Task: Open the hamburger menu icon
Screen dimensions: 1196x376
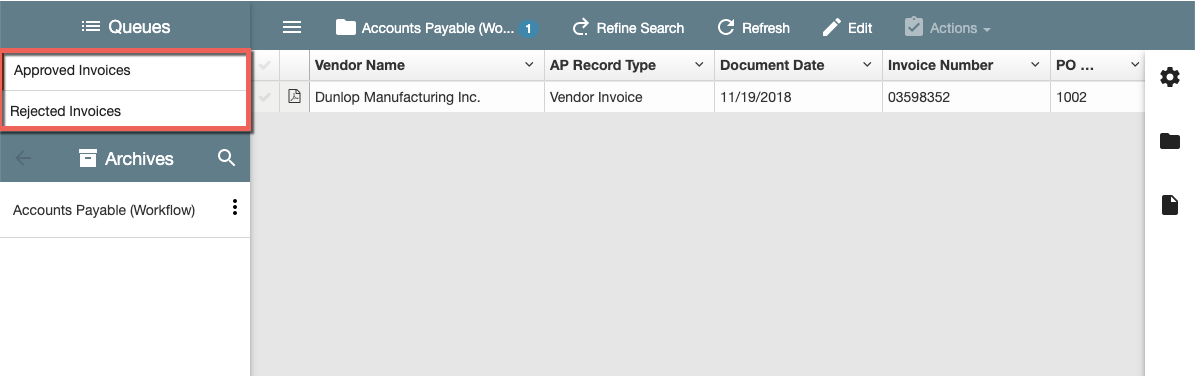Action: click(x=292, y=27)
